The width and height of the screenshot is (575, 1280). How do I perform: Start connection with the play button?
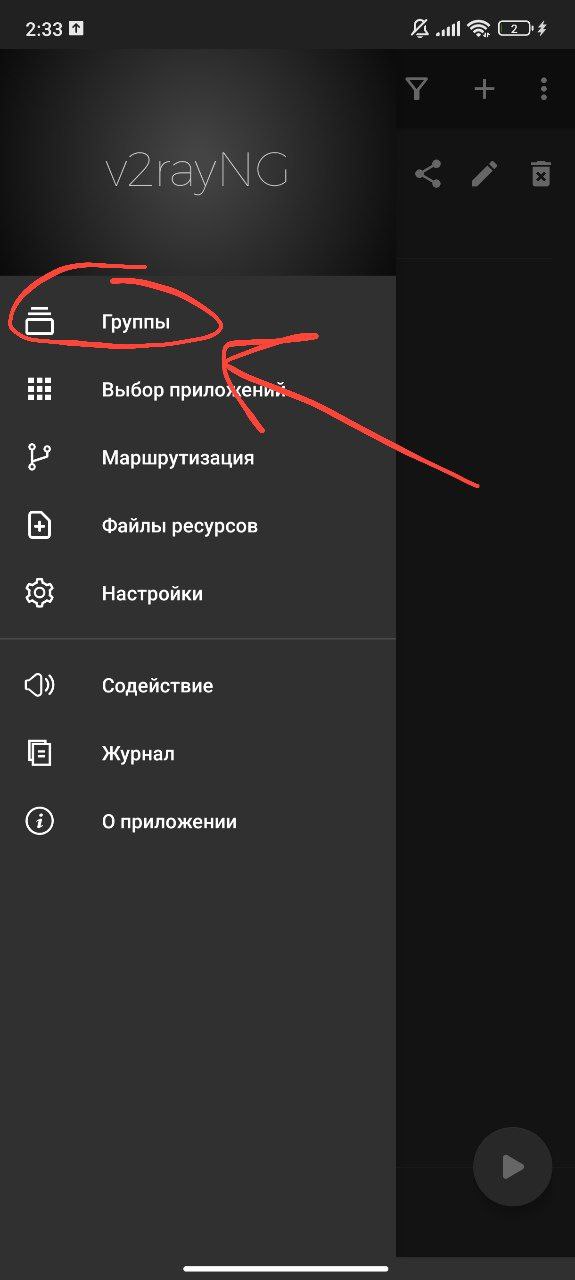[x=512, y=1166]
